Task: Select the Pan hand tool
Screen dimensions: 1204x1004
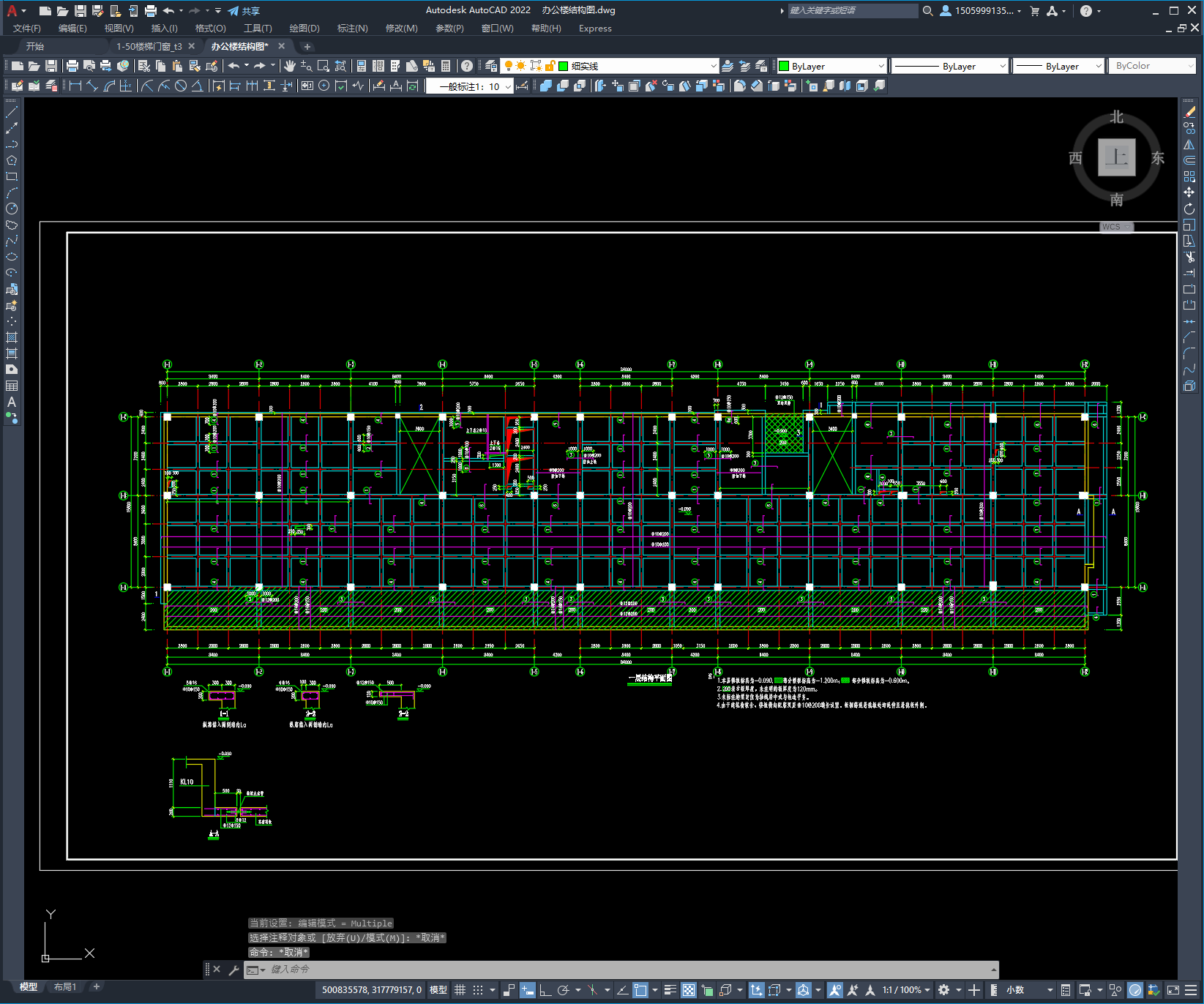Action: pos(290,66)
